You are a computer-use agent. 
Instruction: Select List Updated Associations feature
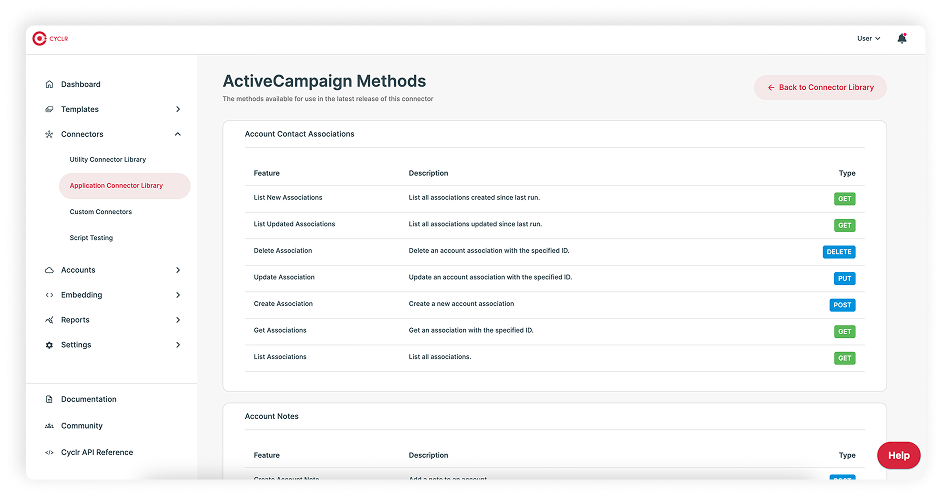click(294, 224)
